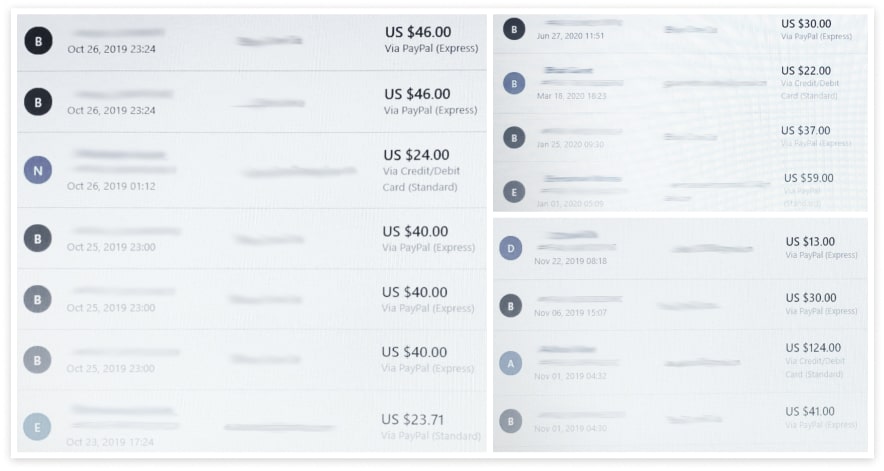
Task: Click the N avatar on Oct 26 01:12 order
Action: (x=38, y=170)
